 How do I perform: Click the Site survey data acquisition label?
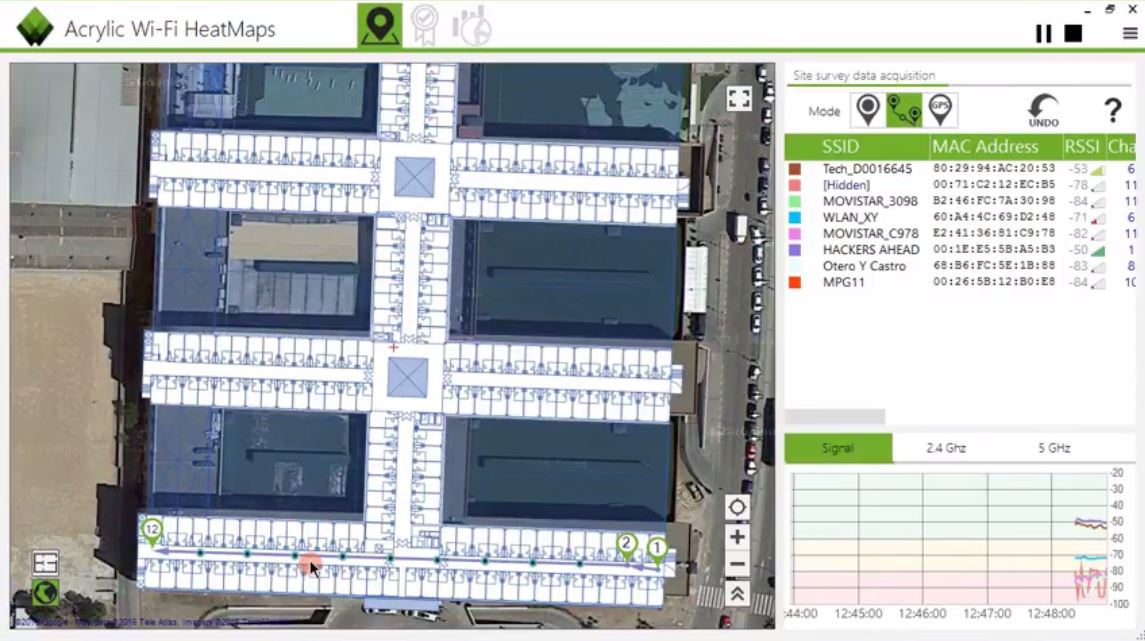864,75
